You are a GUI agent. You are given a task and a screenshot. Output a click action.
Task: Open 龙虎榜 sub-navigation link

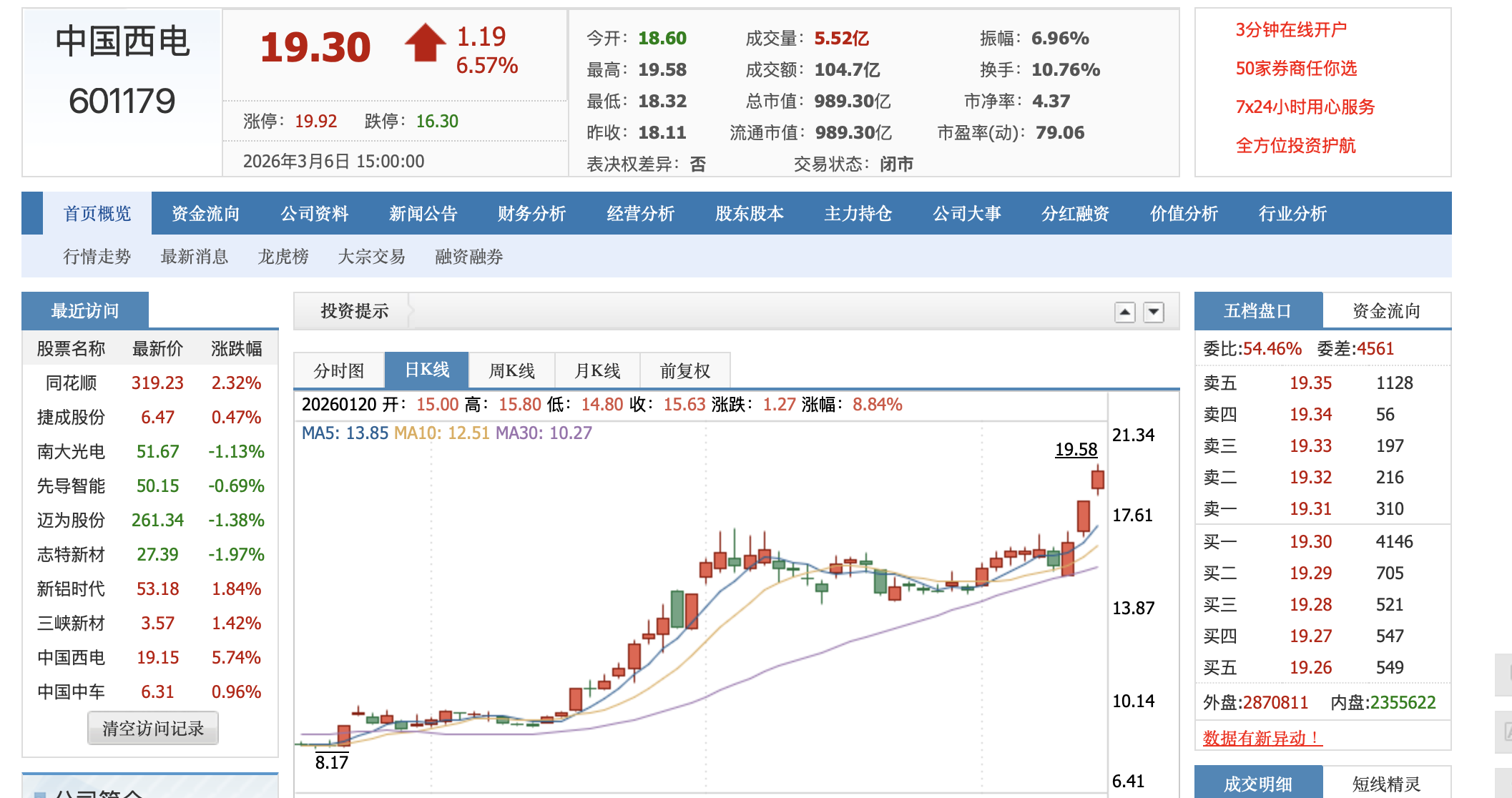283,256
